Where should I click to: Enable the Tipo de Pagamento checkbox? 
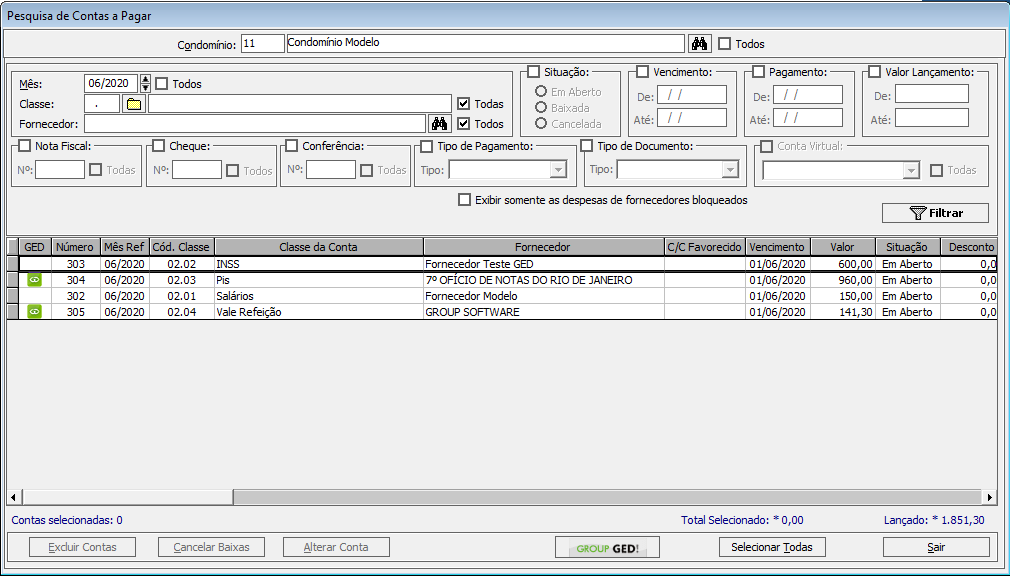coord(426,146)
